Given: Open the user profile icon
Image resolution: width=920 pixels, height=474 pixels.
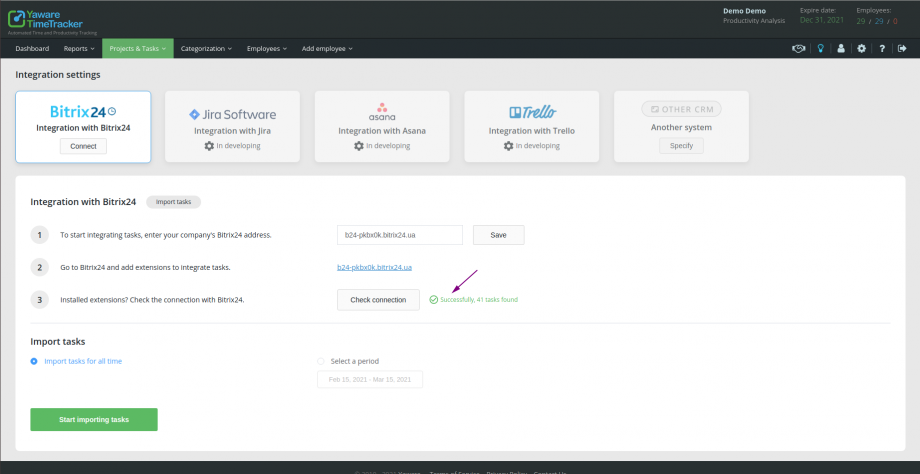Looking at the screenshot, I should pyautogui.click(x=841, y=49).
